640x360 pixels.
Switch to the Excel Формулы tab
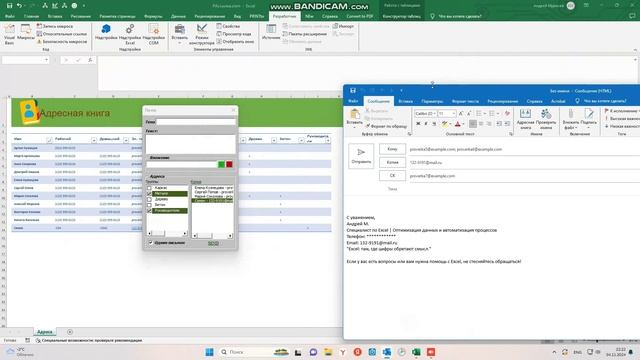point(153,16)
